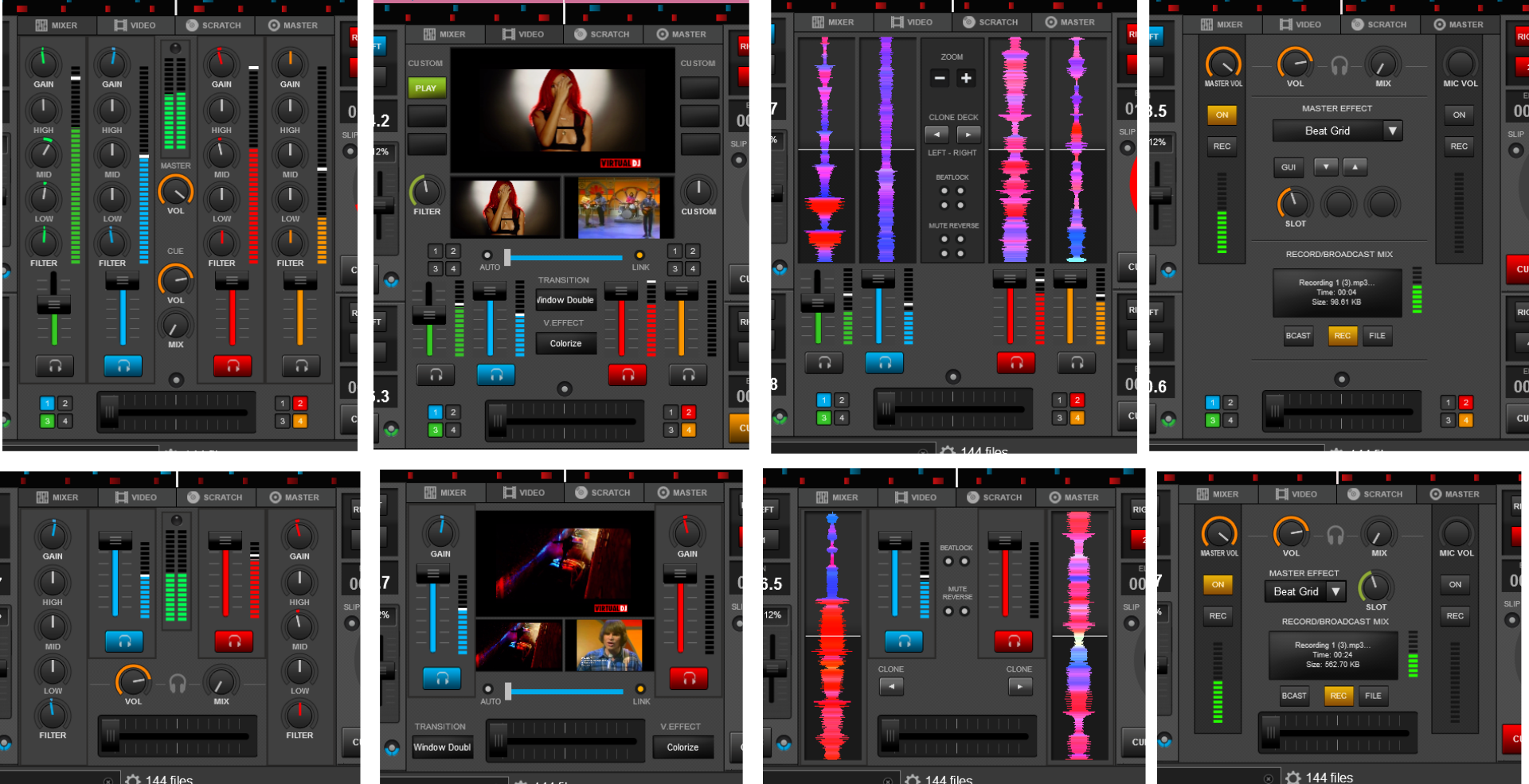The height and width of the screenshot is (784, 1529).
Task: Open Beat Grid dropdown beside green SLOT knob
Action: 1336,591
